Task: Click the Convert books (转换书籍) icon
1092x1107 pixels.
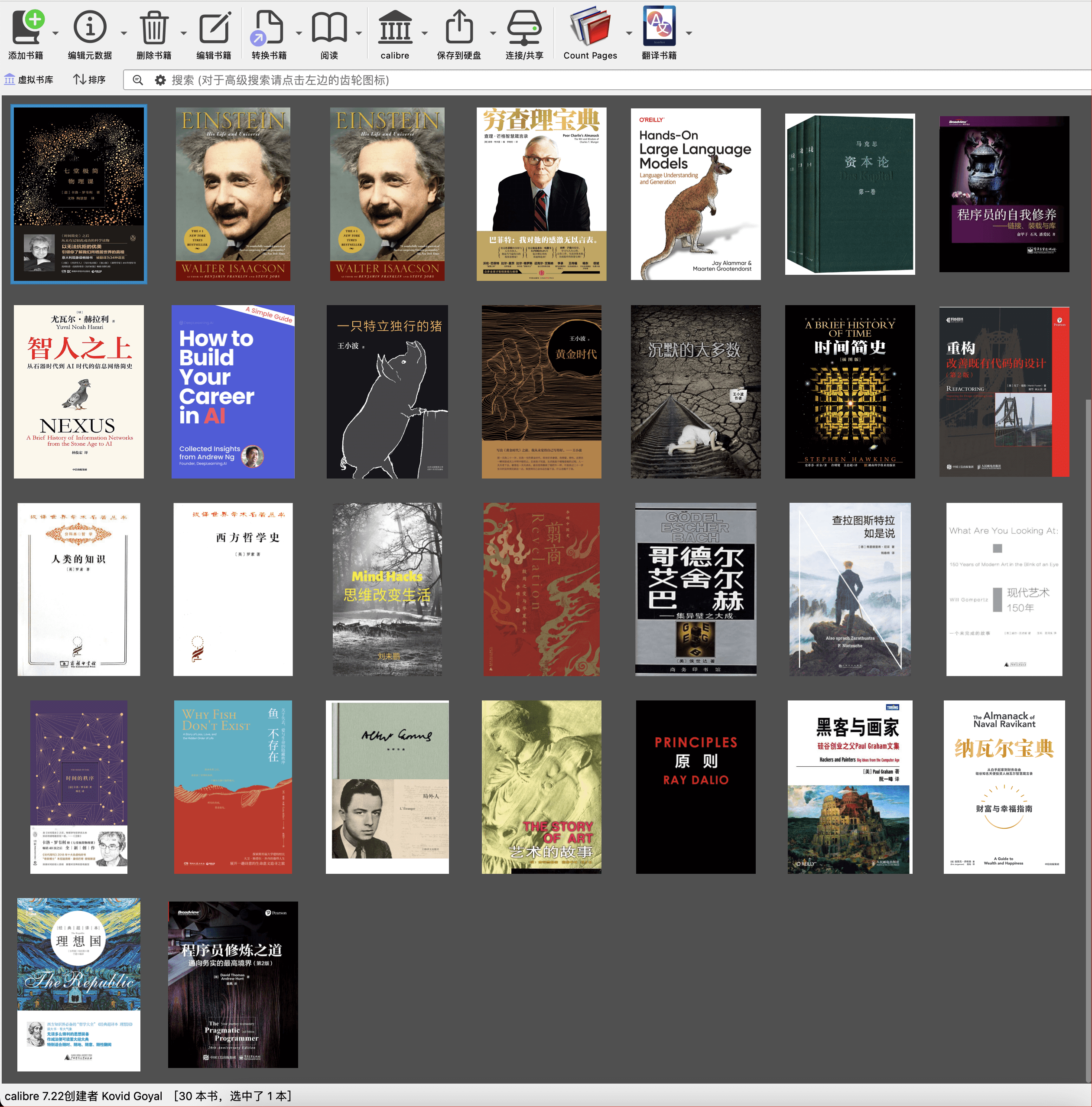Action: coord(268,27)
